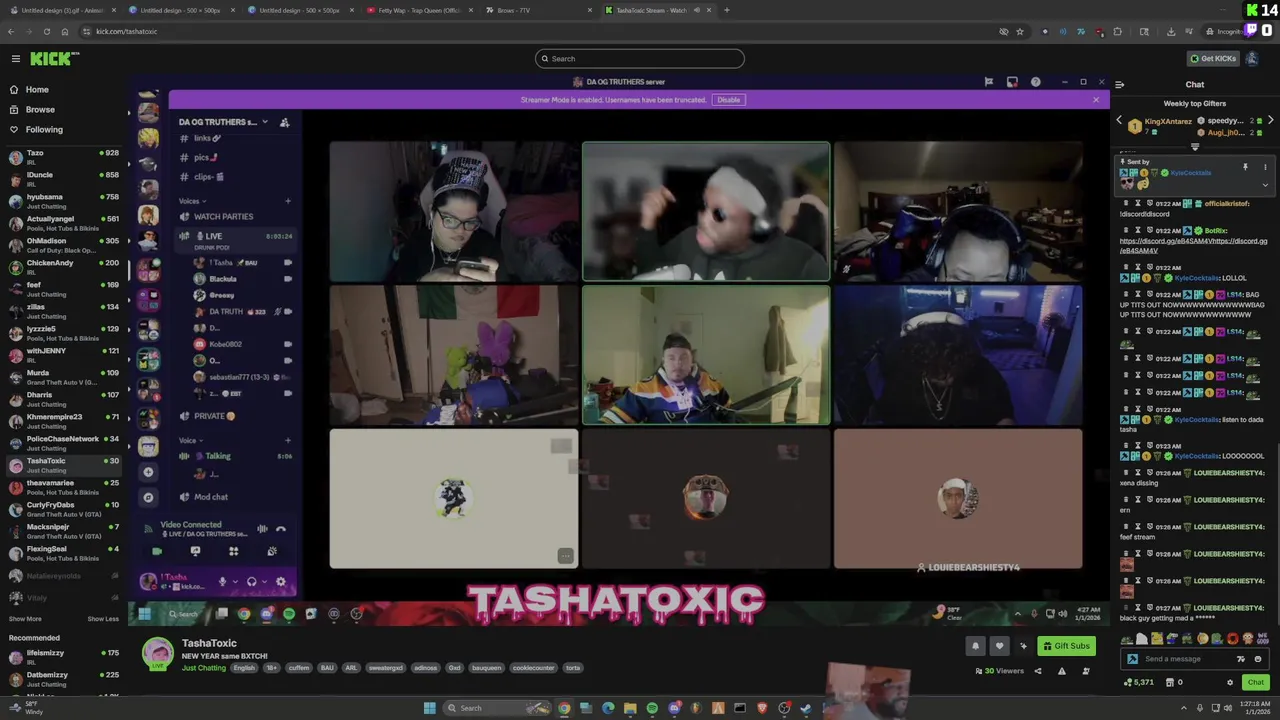
Task: Click user avatar in Kick header
Action: pos(1252,58)
